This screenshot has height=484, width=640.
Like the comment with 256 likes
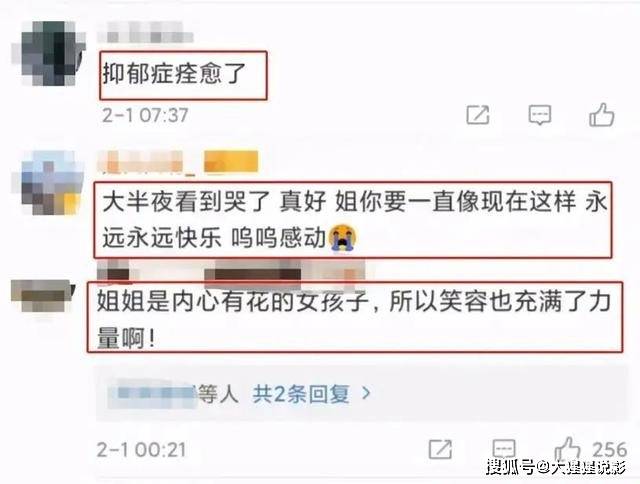pyautogui.click(x=567, y=449)
